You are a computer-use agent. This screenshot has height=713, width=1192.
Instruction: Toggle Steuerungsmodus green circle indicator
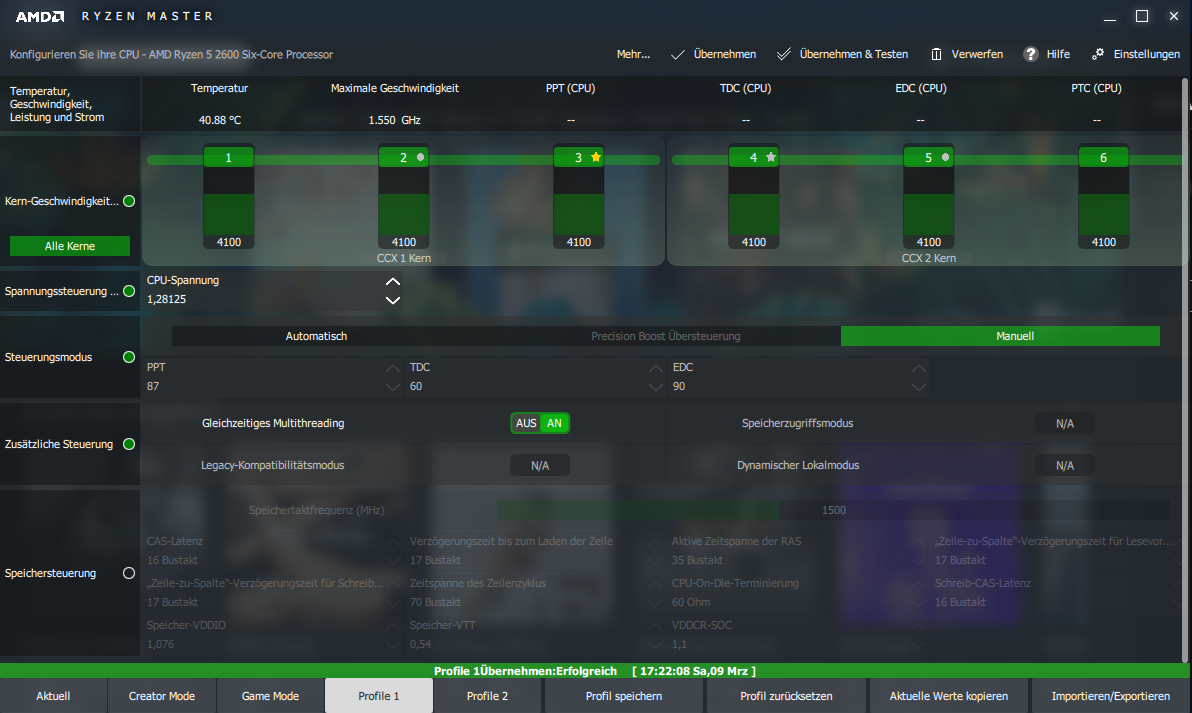click(x=129, y=357)
